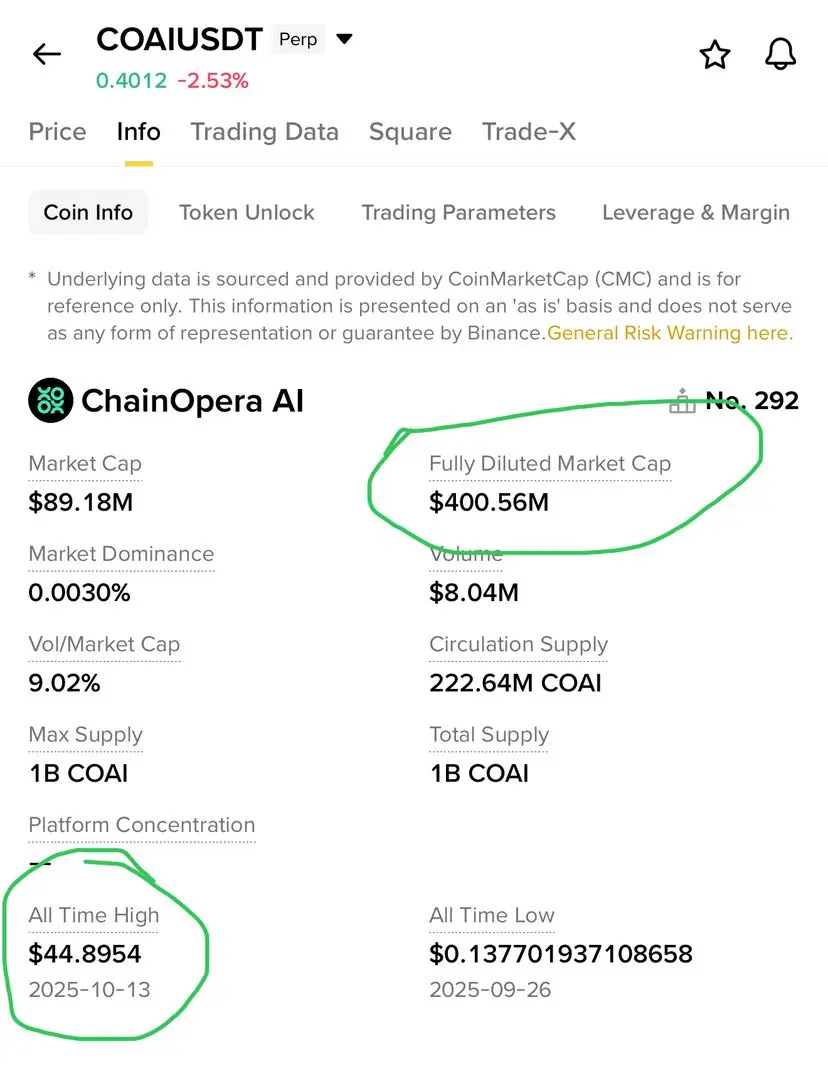Tap the Market Dominance label
The image size is (828, 1071).
[x=121, y=554]
